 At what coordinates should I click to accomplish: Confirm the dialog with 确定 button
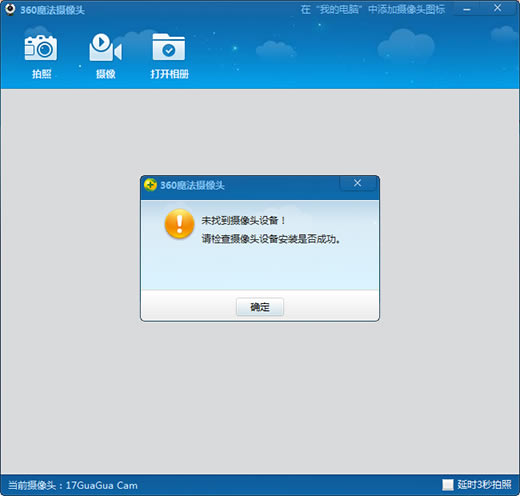coord(260,307)
